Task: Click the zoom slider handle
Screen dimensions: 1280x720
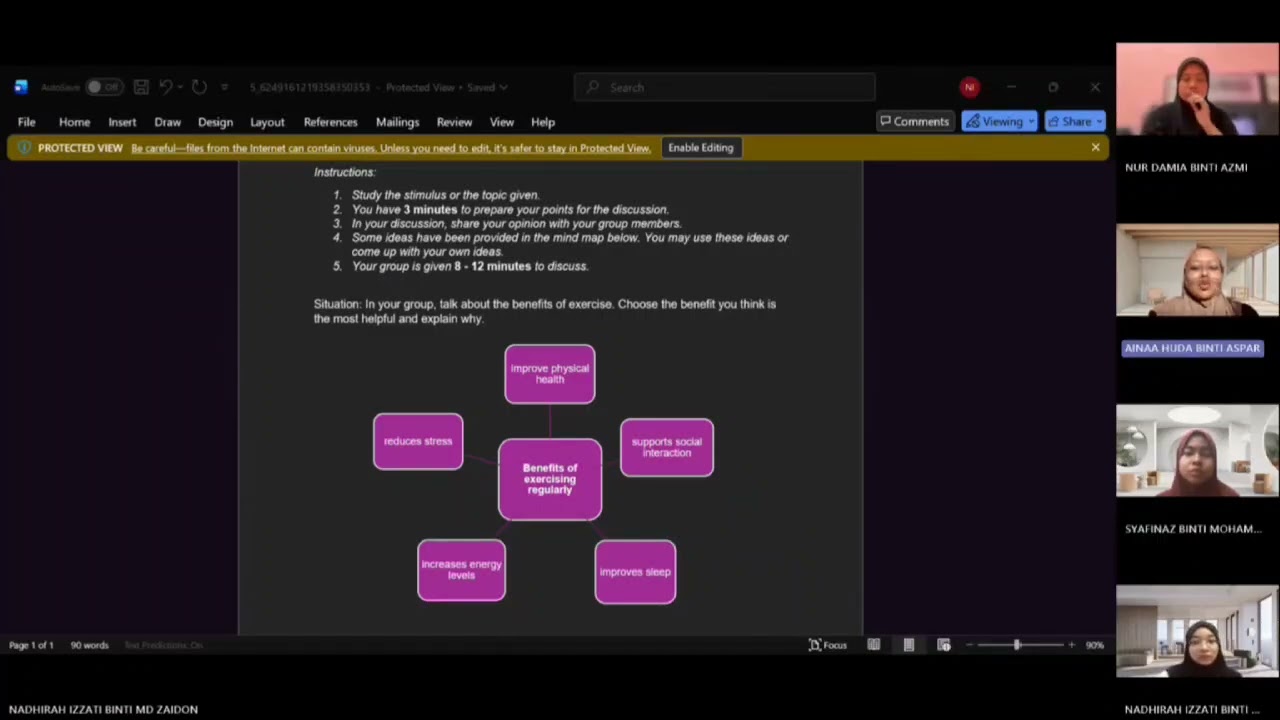Action: pos(1017,645)
